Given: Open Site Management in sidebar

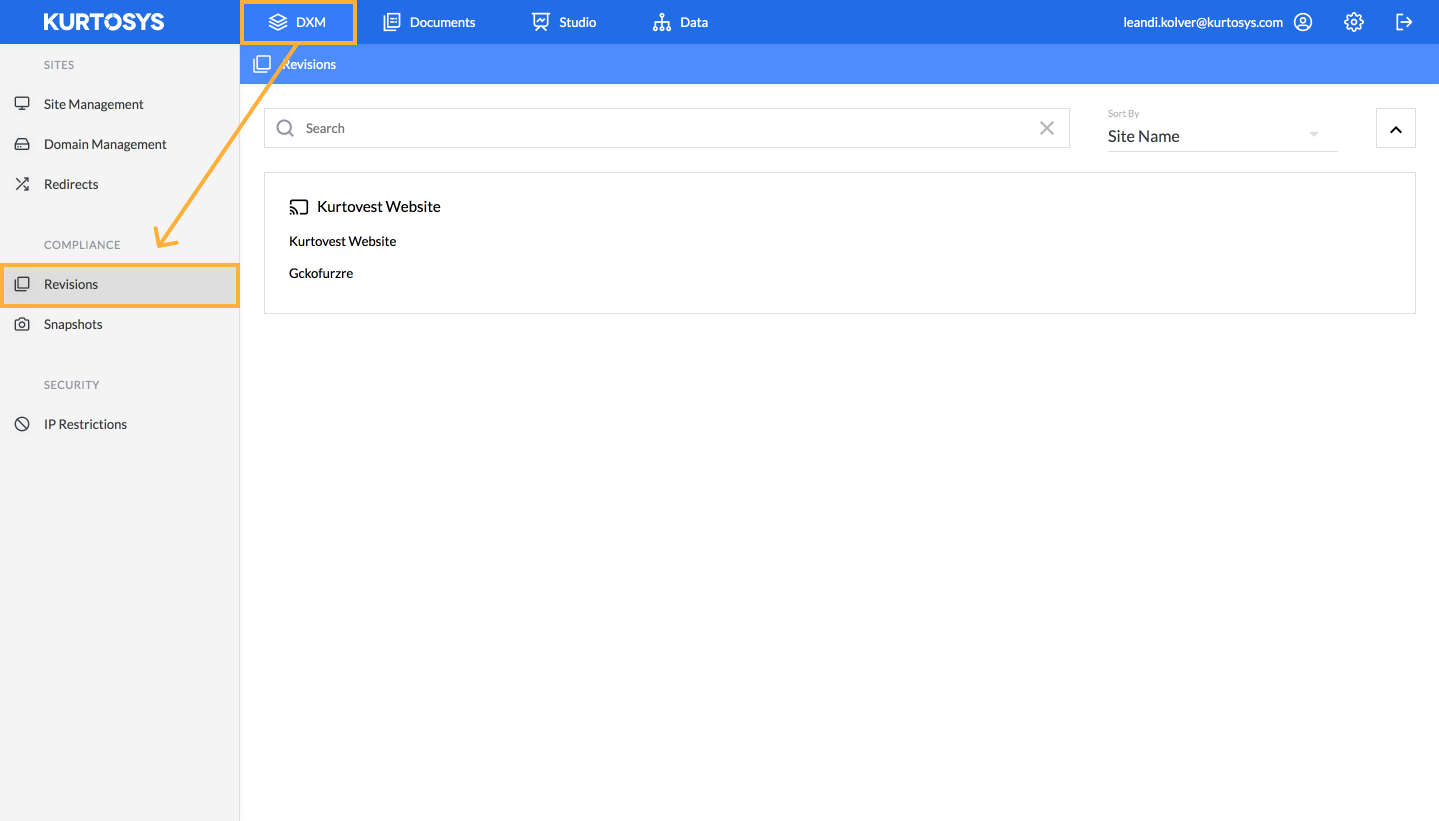Looking at the screenshot, I should coord(120,104).
